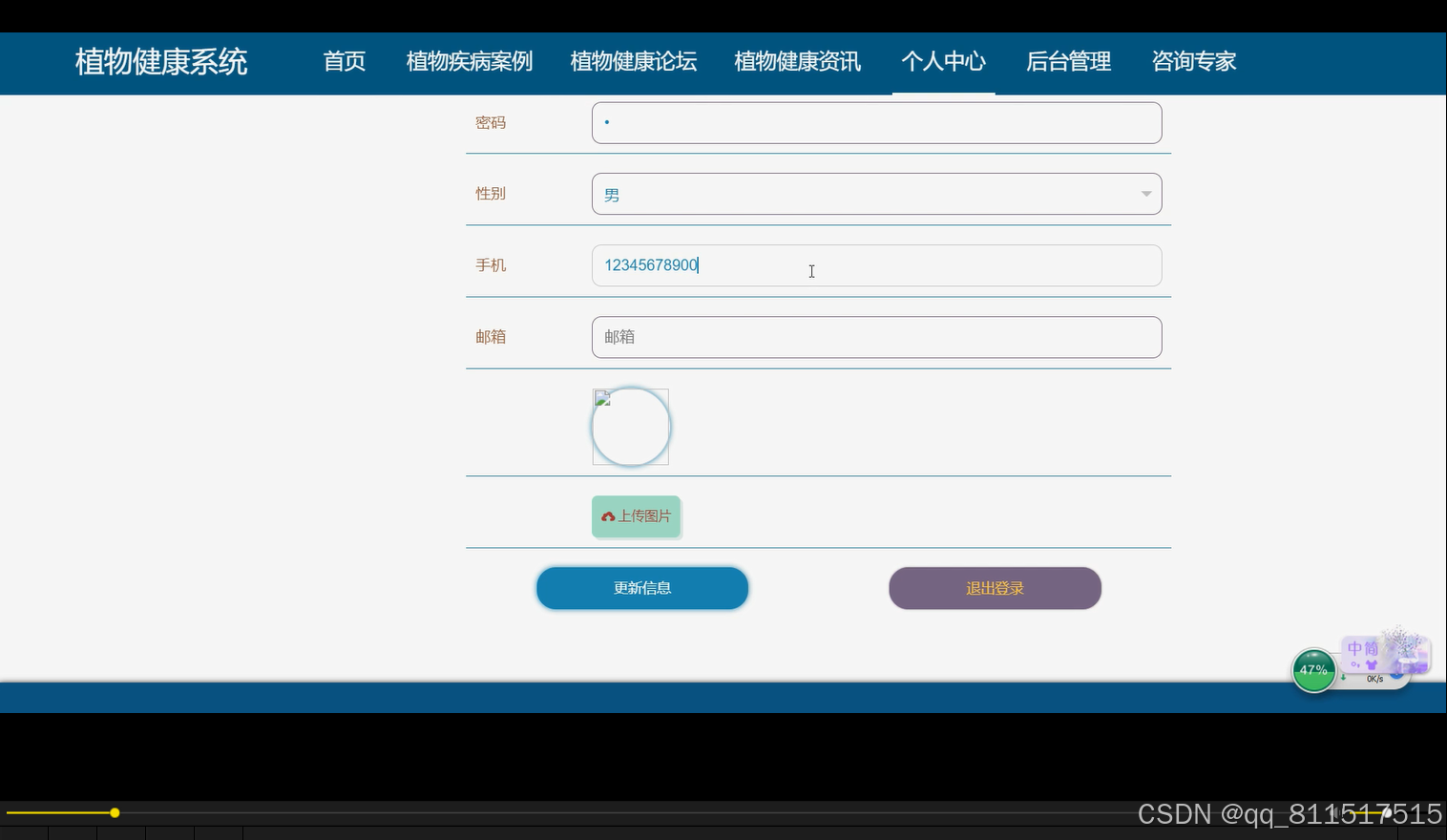The height and width of the screenshot is (840, 1447).
Task: Click the clothes-shaped skin icon on the IME panel
Action: click(1373, 664)
